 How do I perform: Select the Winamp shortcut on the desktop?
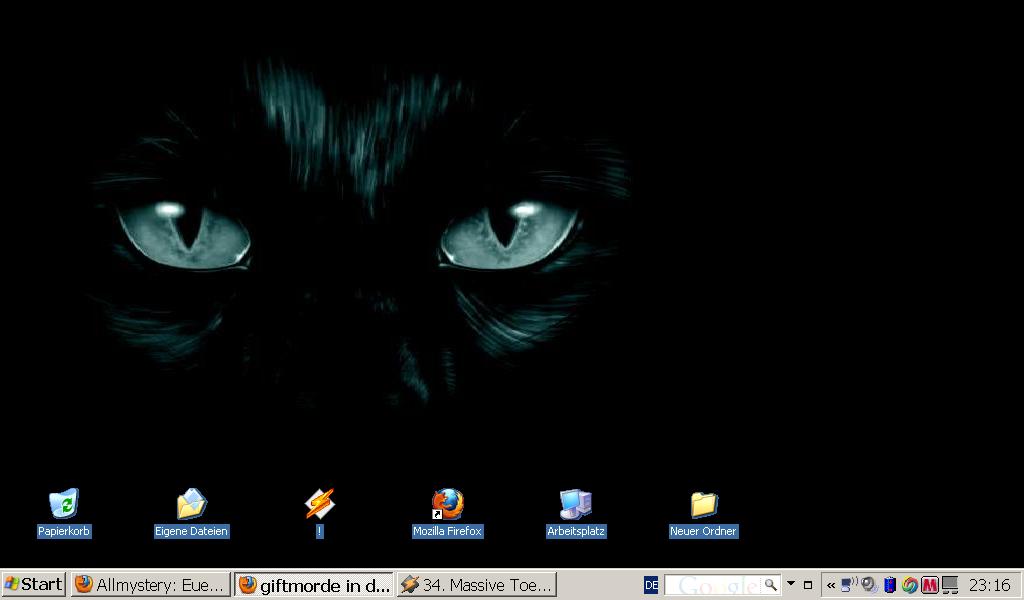319,504
